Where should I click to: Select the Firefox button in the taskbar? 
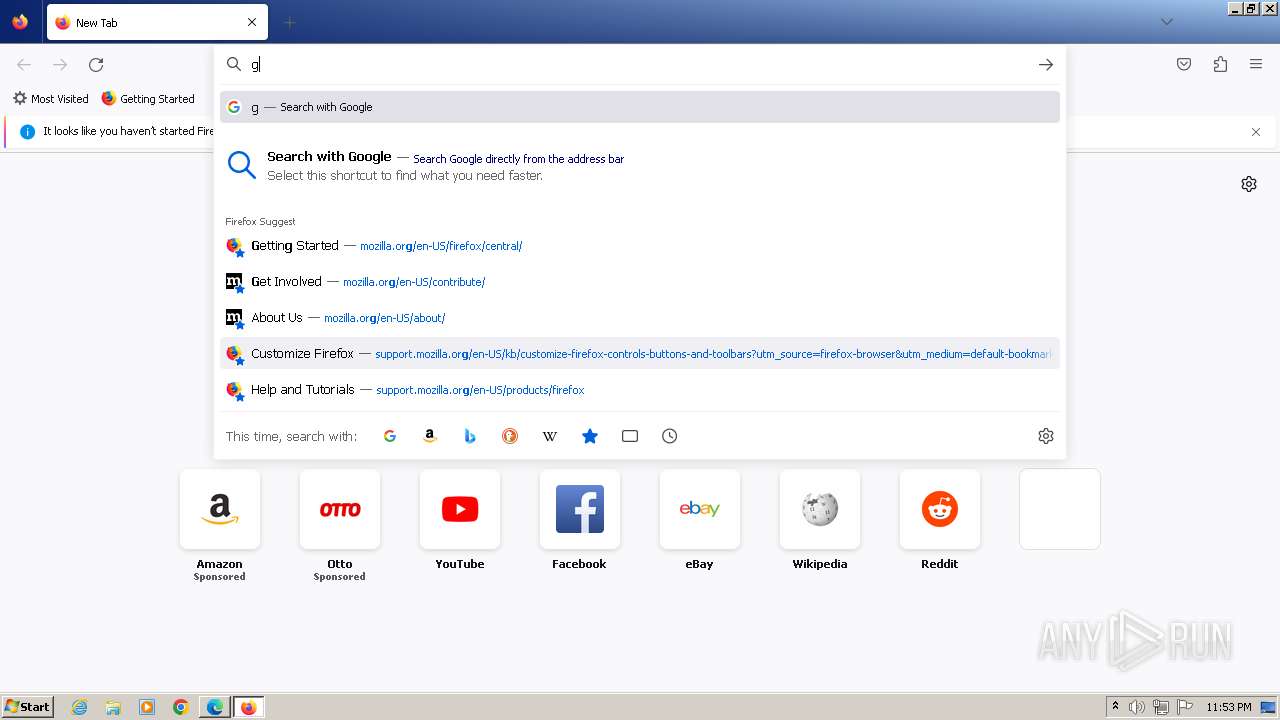248,707
